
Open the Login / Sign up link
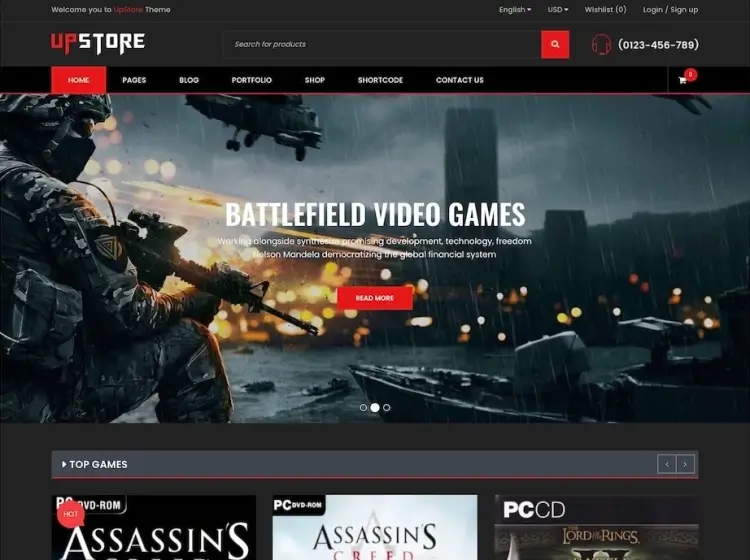[670, 10]
